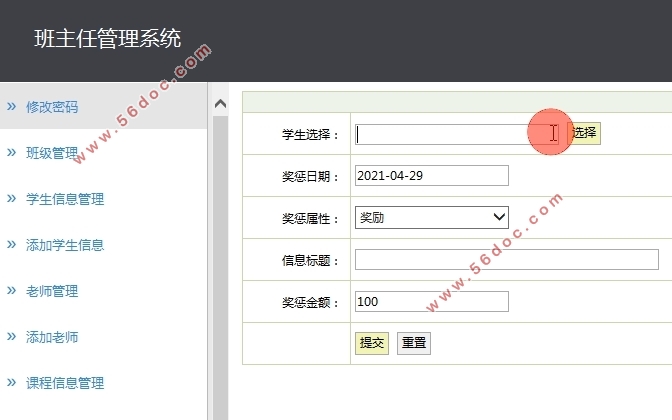Reset the form with 重置 button
The width and height of the screenshot is (672, 420).
coord(414,343)
